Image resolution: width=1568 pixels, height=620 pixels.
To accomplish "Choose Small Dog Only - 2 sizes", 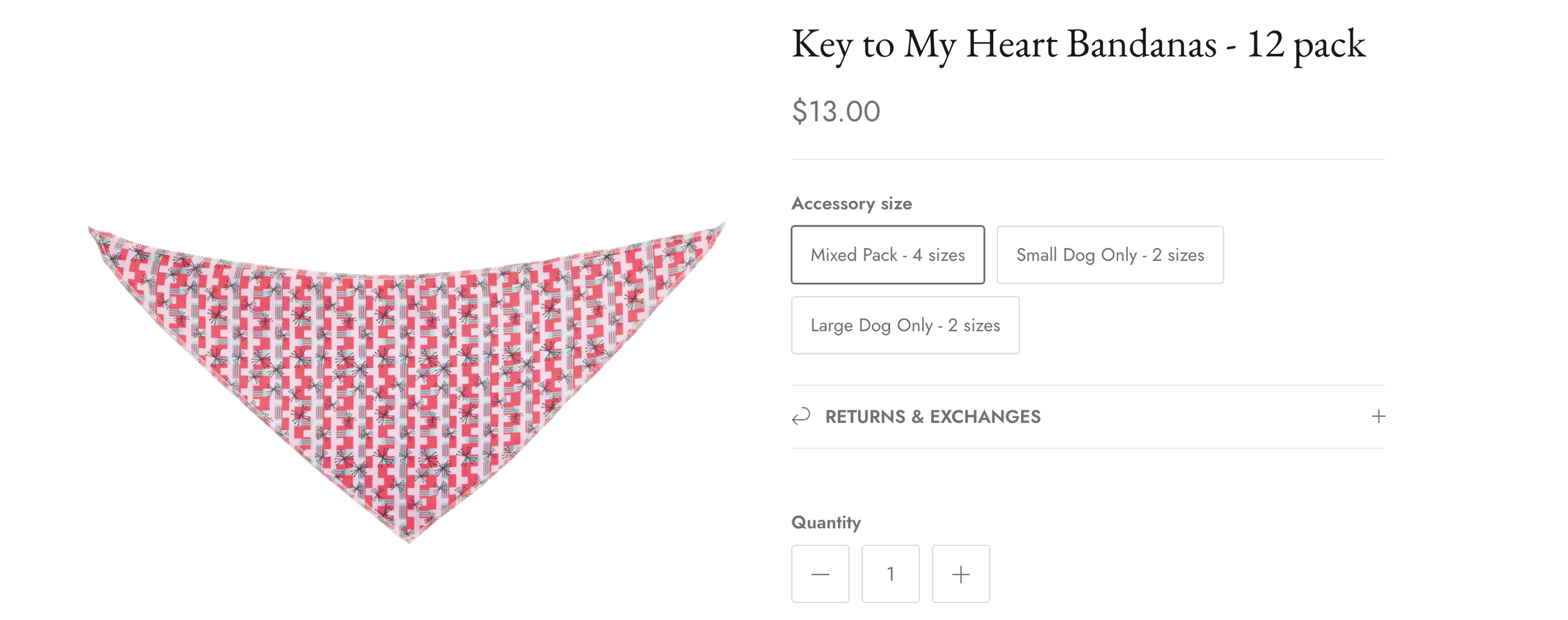I will (x=1110, y=255).
